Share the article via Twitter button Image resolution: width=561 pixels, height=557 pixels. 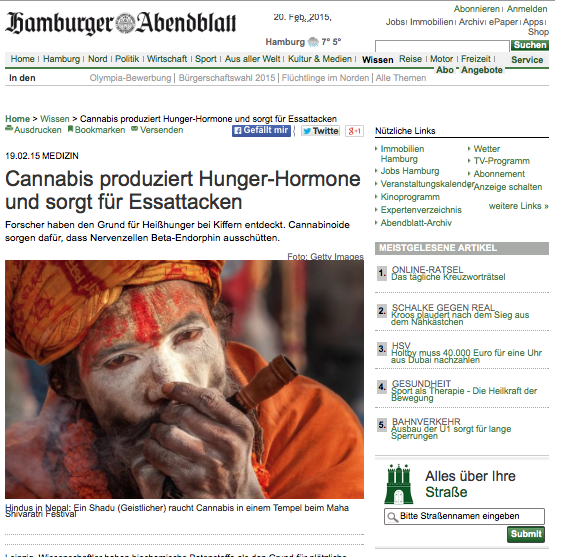(320, 131)
